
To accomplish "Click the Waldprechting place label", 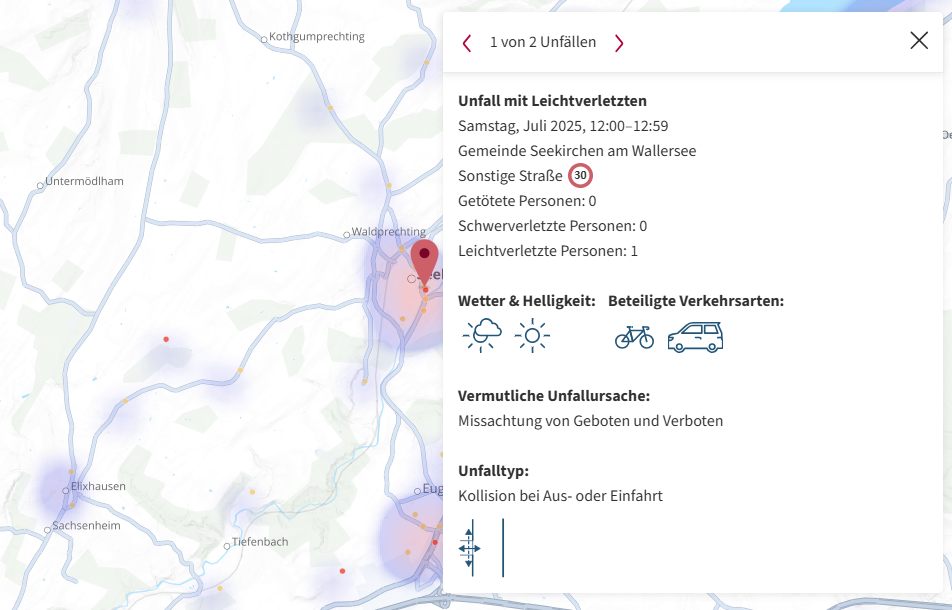I will [x=389, y=231].
